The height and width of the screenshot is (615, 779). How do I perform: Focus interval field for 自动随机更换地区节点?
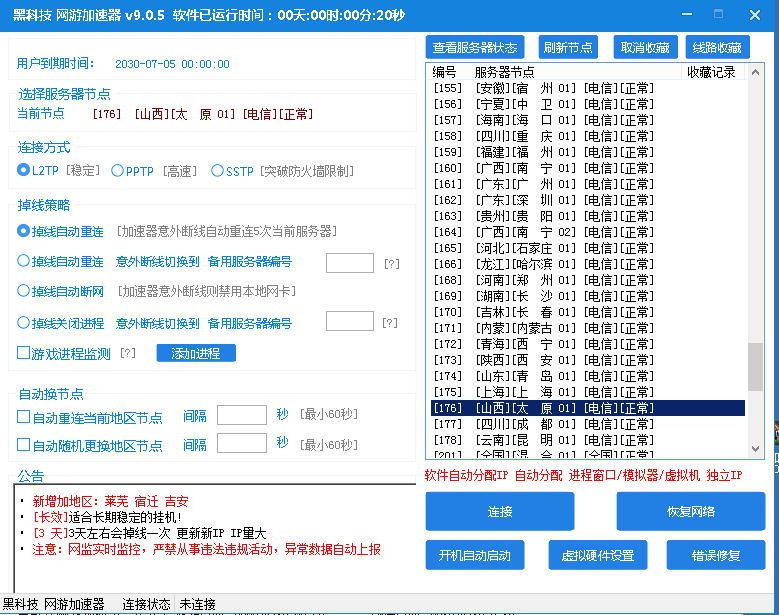coord(242,443)
